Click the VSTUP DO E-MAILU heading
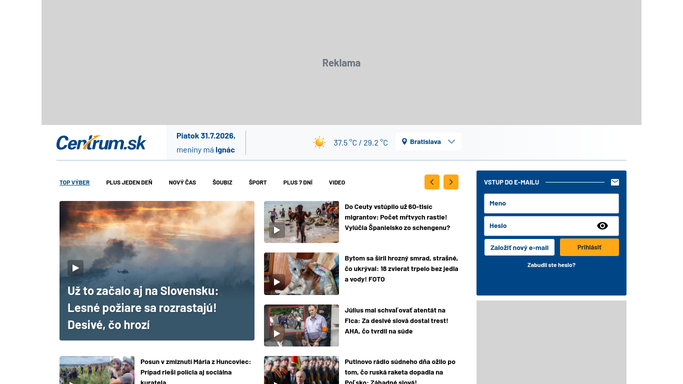 [511, 182]
